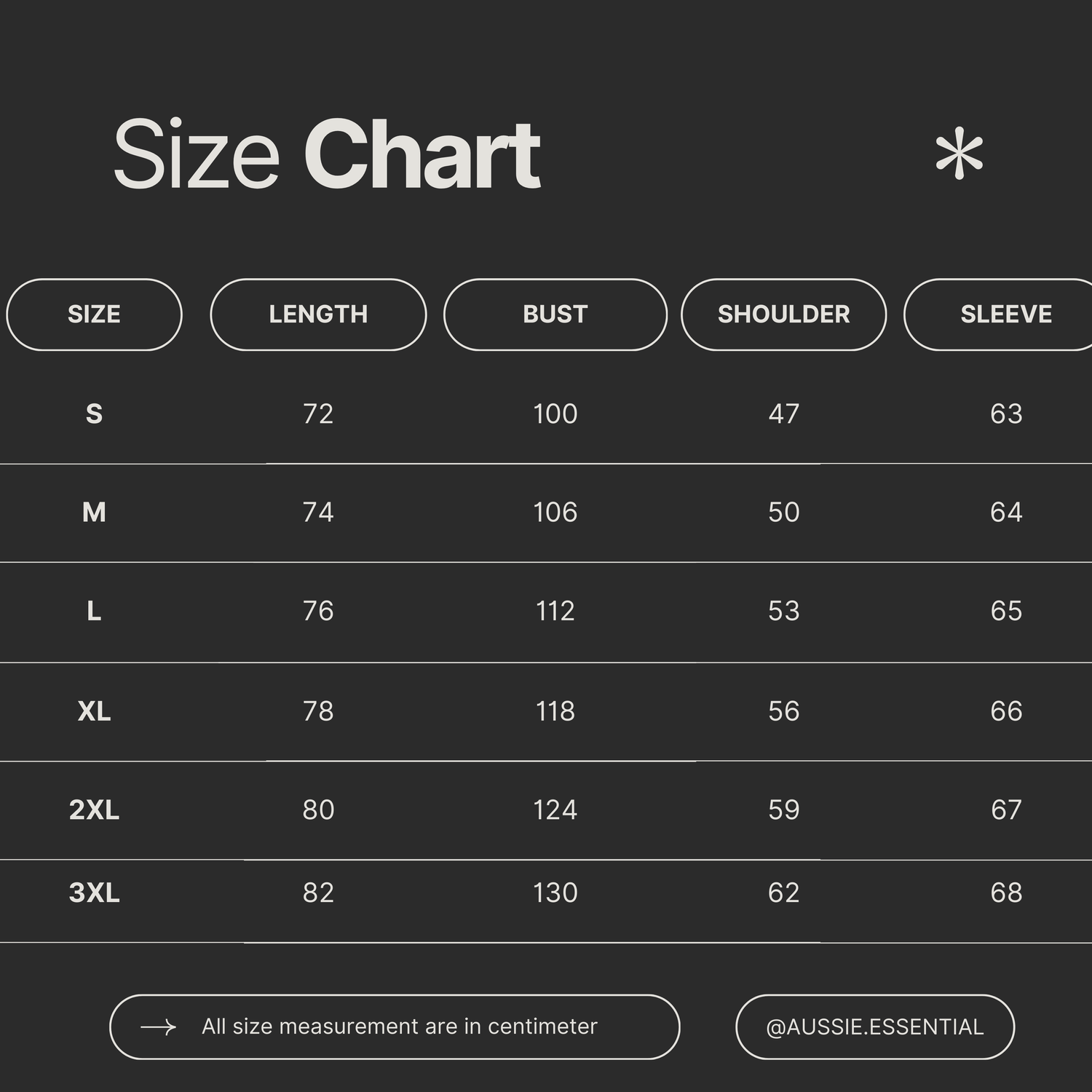The image size is (1092, 1092).
Task: Click shoulder value 53 for size L
Action: point(783,611)
